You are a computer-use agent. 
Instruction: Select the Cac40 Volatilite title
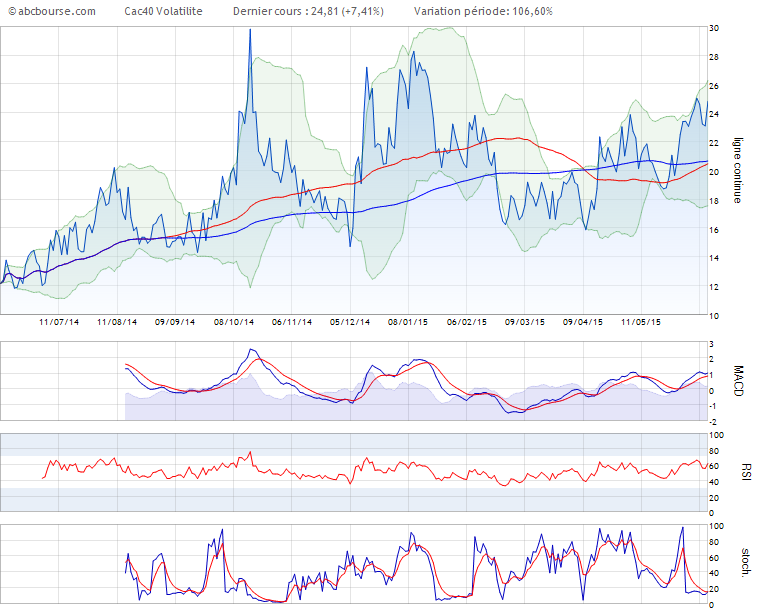point(163,11)
